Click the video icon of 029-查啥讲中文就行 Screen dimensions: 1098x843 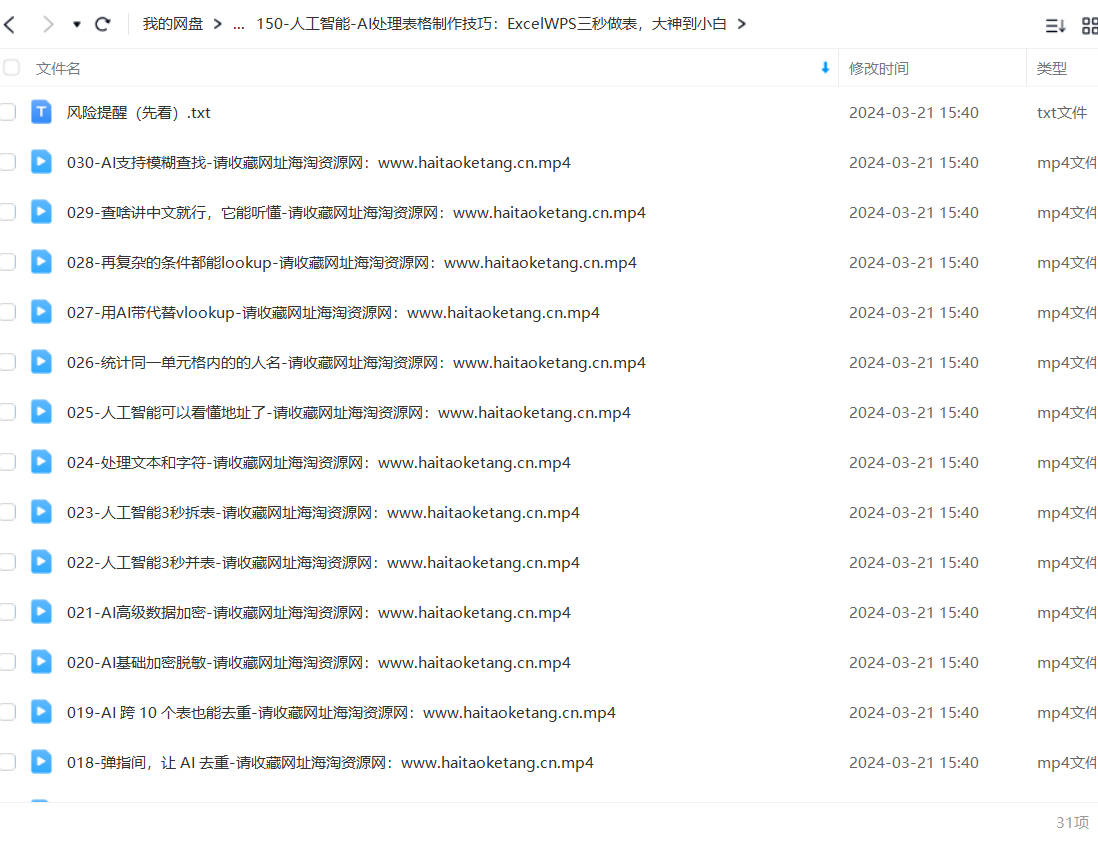(41, 211)
